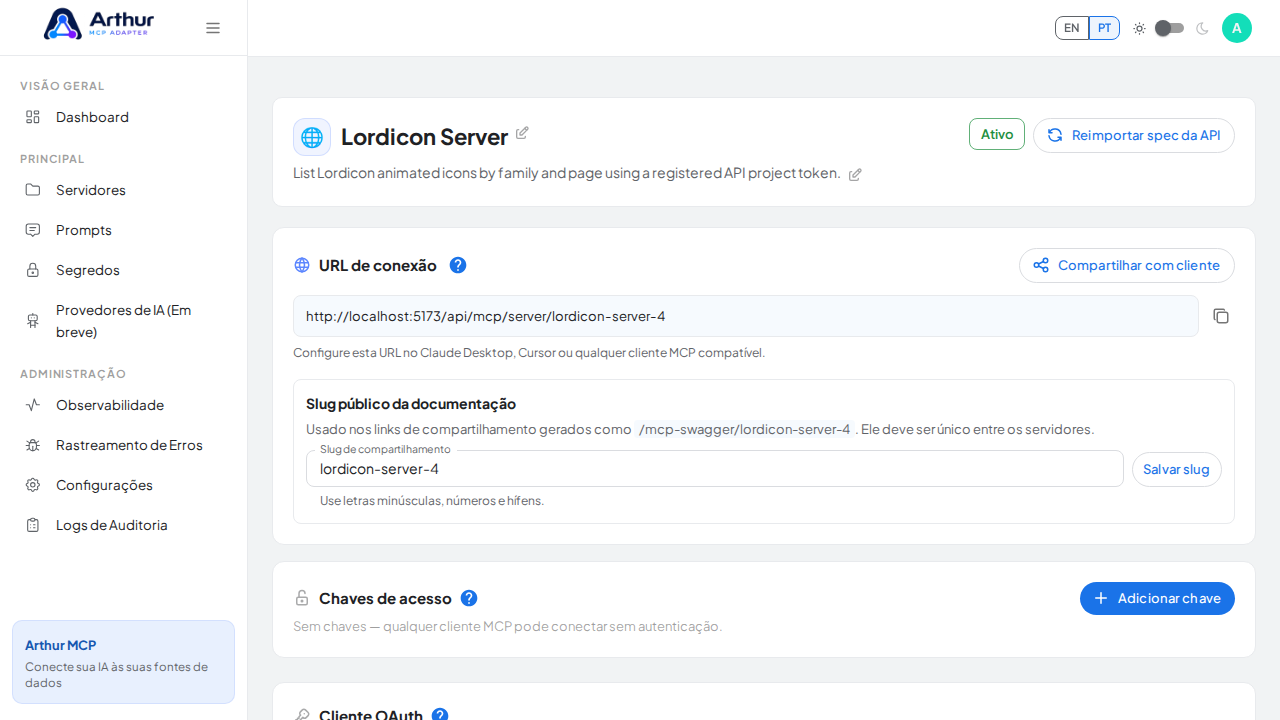Open Configurações
Image resolution: width=1280 pixels, height=720 pixels.
123,485
